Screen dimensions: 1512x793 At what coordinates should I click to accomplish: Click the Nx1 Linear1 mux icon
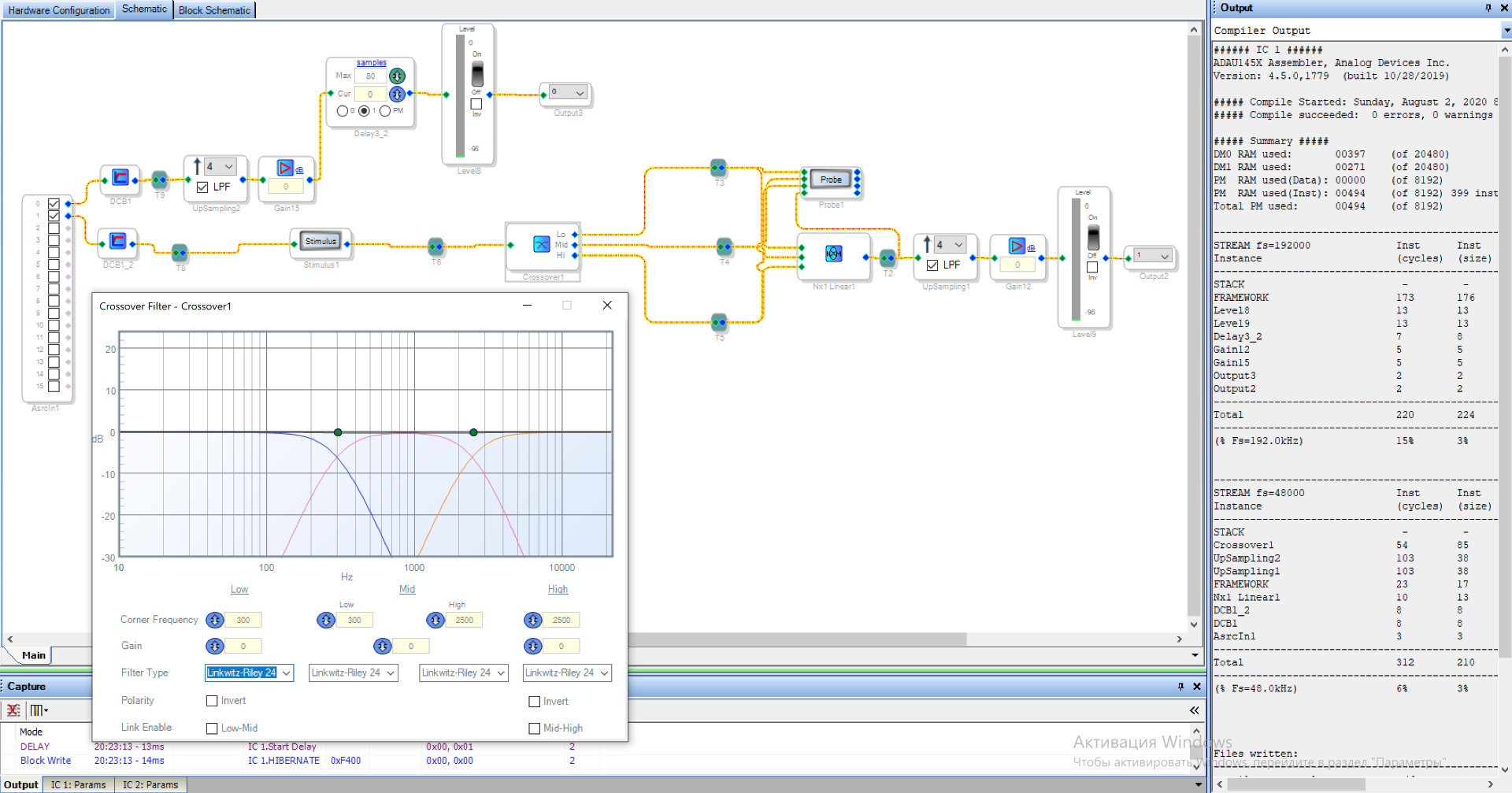tap(833, 254)
